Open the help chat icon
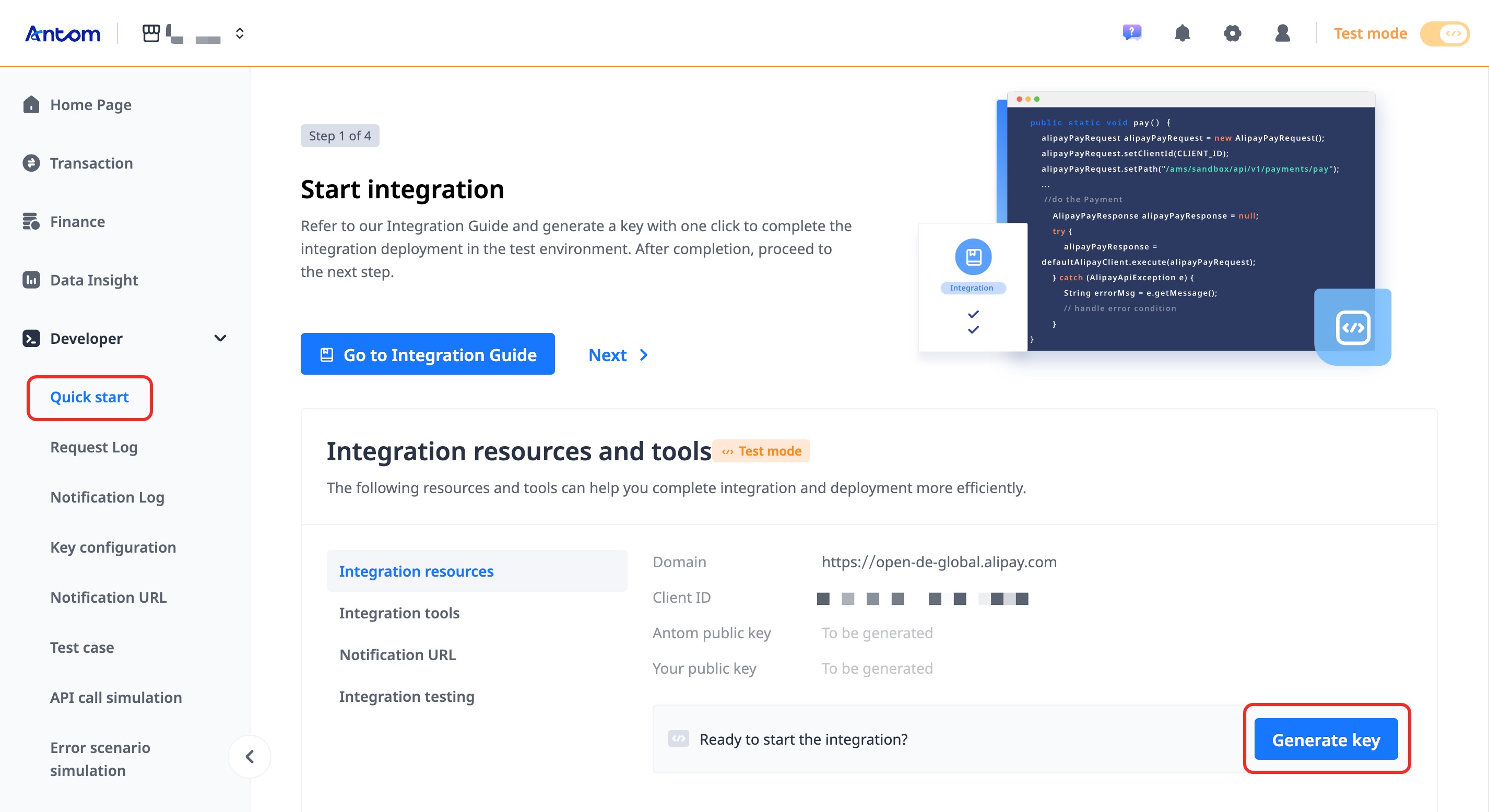1489x812 pixels. 1131,33
